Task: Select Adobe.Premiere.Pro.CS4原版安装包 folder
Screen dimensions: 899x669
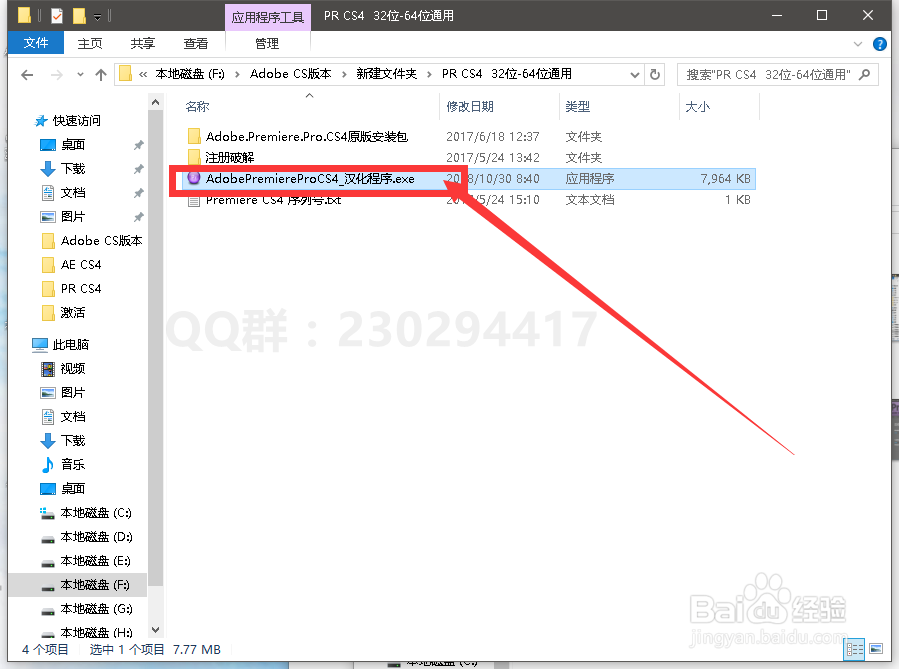Action: (x=306, y=136)
